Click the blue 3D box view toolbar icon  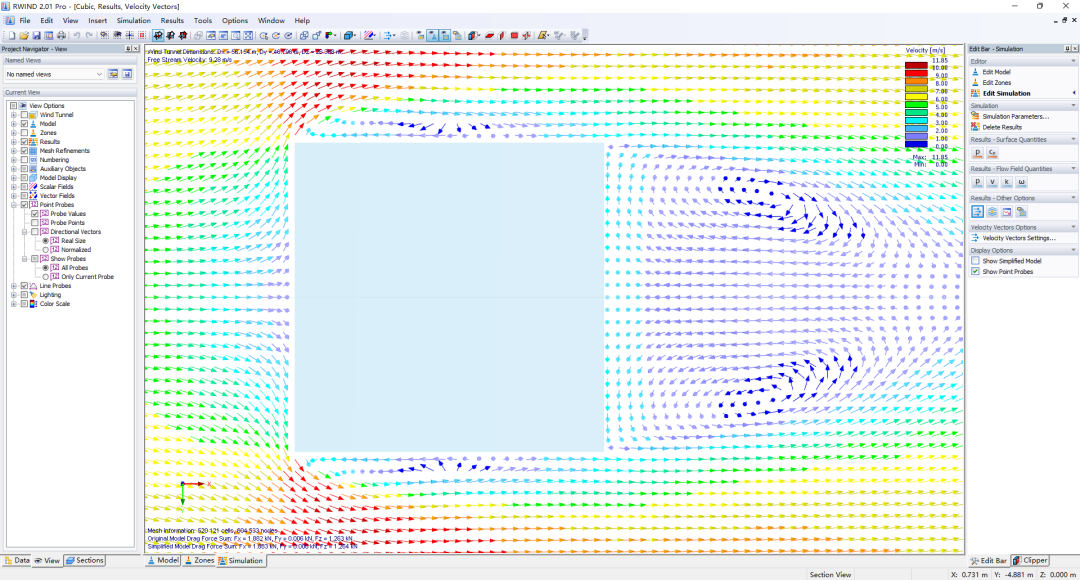pos(349,35)
